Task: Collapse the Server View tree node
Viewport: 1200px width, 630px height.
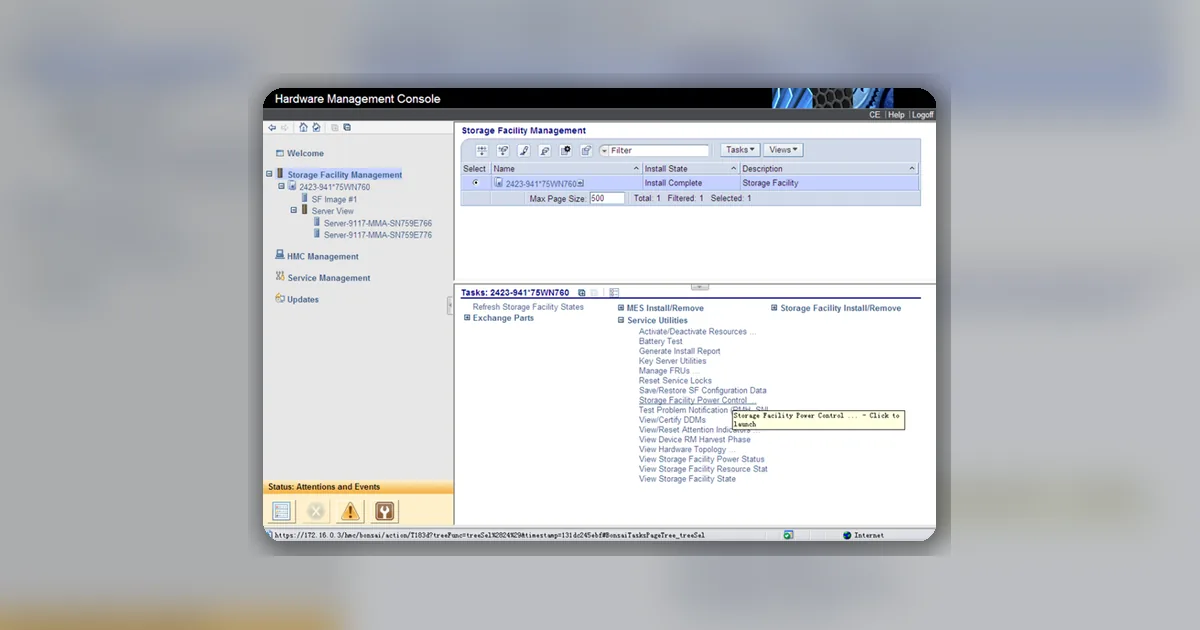Action: (x=294, y=211)
